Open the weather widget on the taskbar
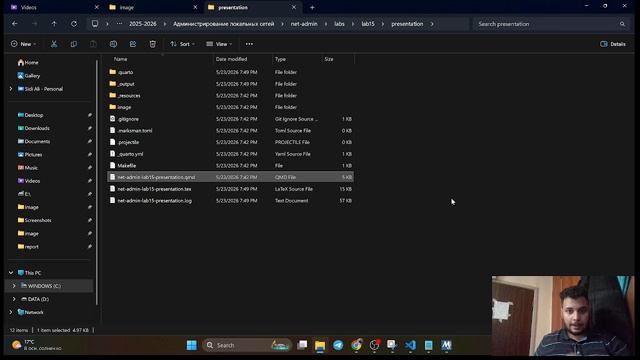Screen dimensions: 640x360 [37, 345]
